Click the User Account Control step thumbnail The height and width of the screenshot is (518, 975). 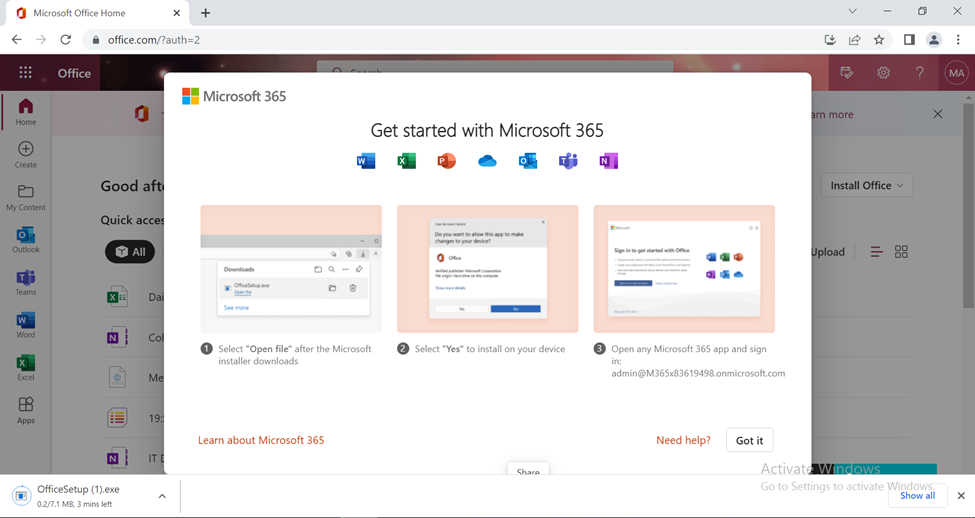[488, 269]
